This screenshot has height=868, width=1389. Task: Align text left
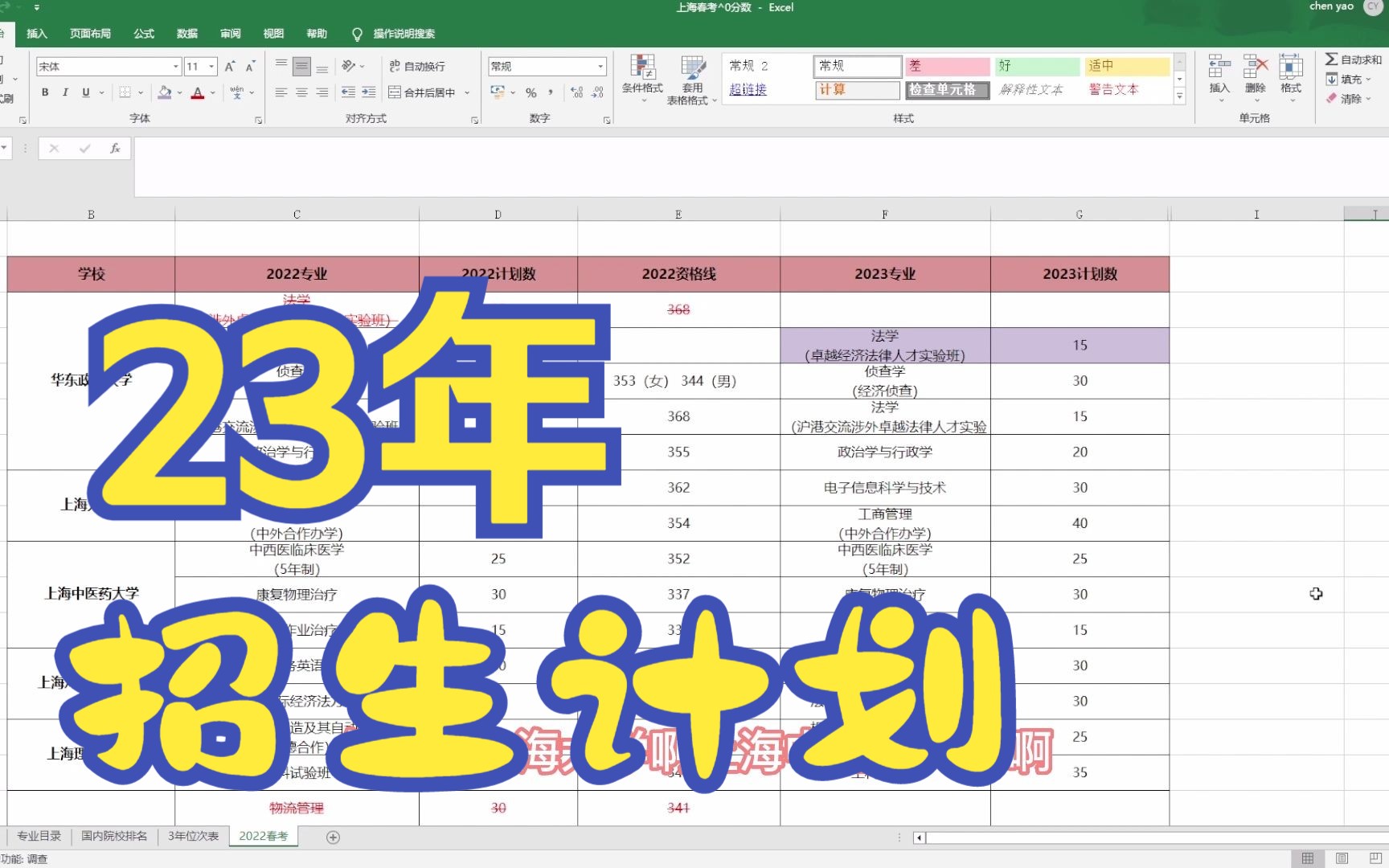click(x=281, y=92)
